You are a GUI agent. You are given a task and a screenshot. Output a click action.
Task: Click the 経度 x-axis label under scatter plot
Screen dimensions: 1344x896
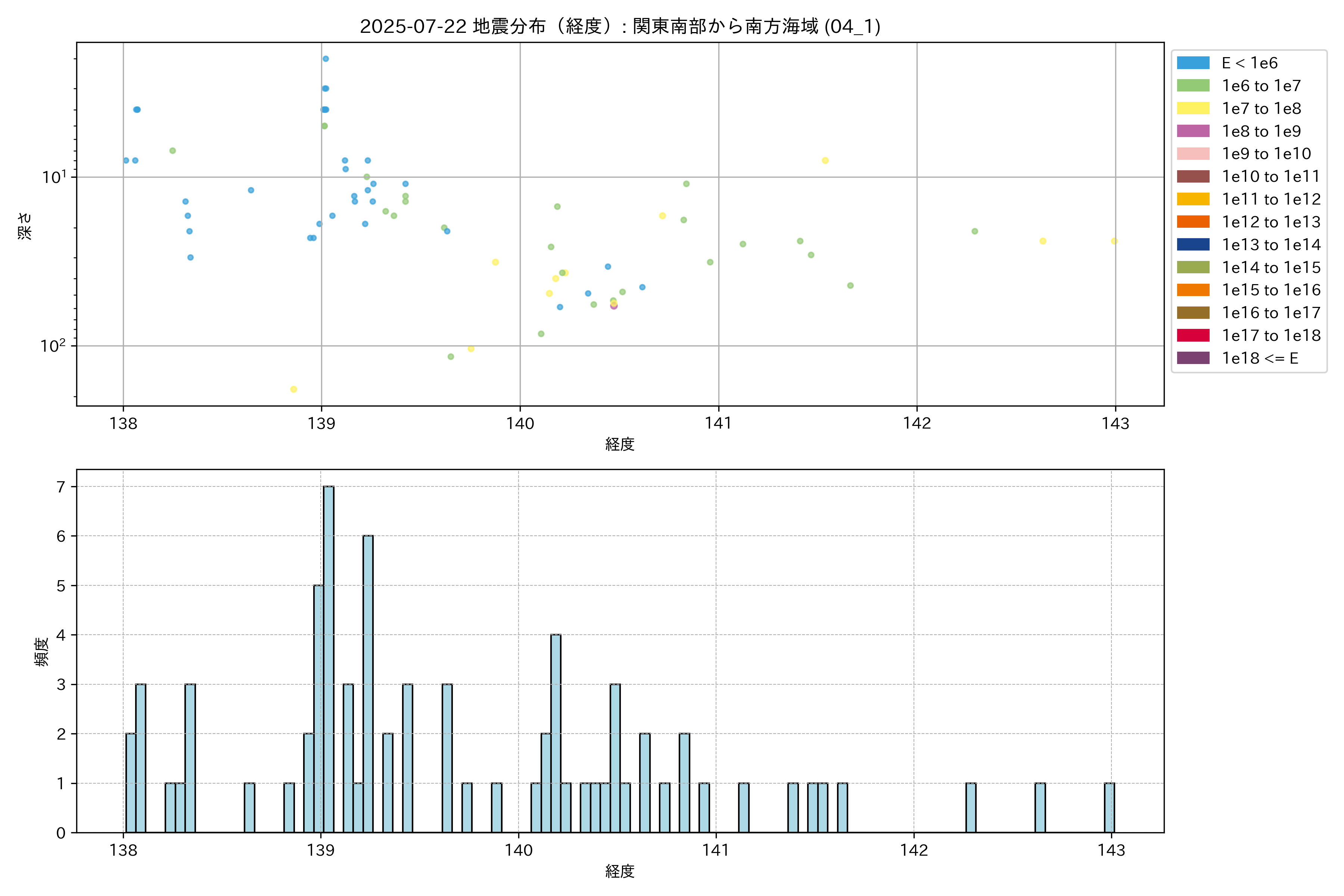pyautogui.click(x=619, y=444)
